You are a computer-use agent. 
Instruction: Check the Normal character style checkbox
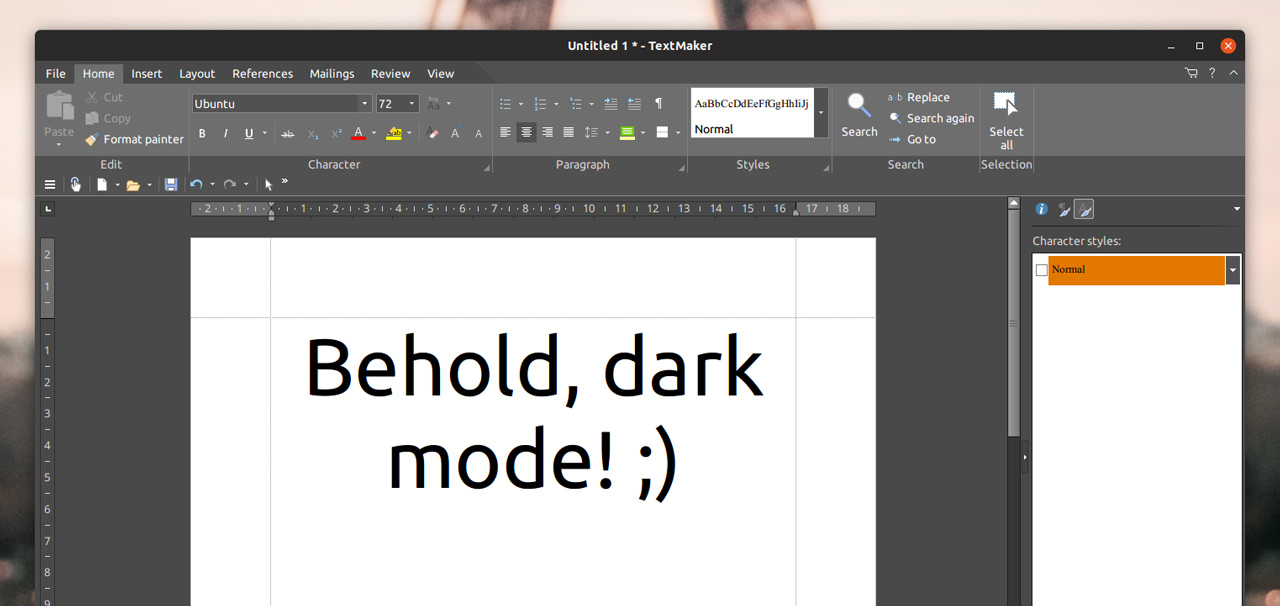coord(1041,270)
